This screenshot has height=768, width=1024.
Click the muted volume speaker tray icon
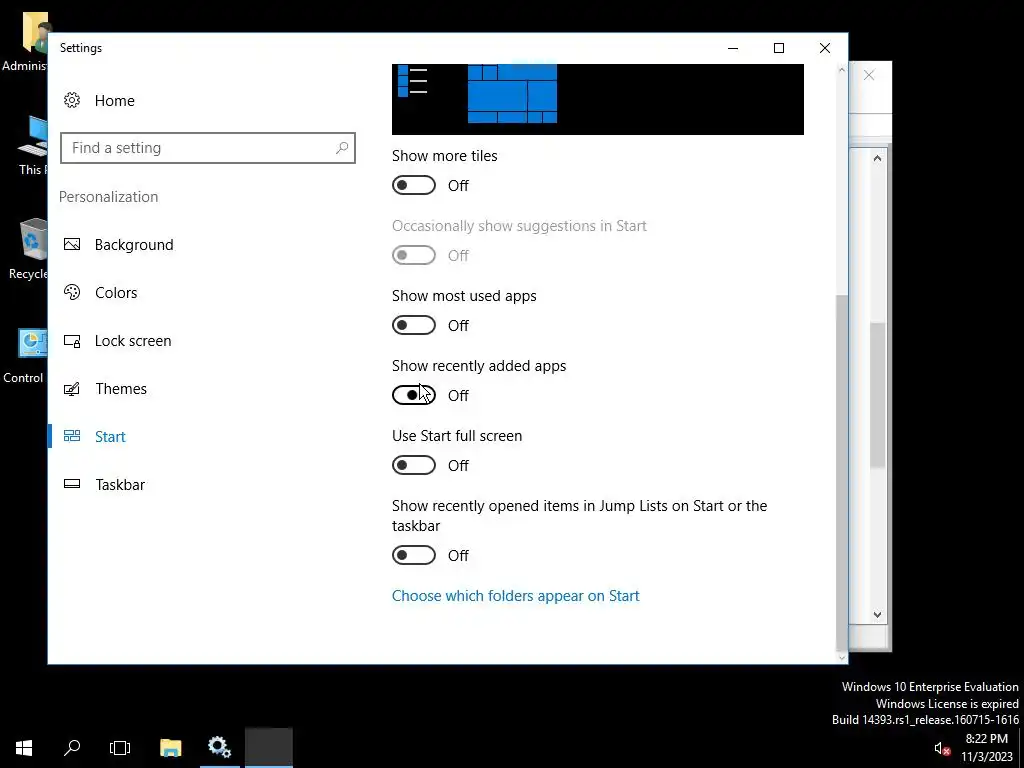tap(942, 748)
